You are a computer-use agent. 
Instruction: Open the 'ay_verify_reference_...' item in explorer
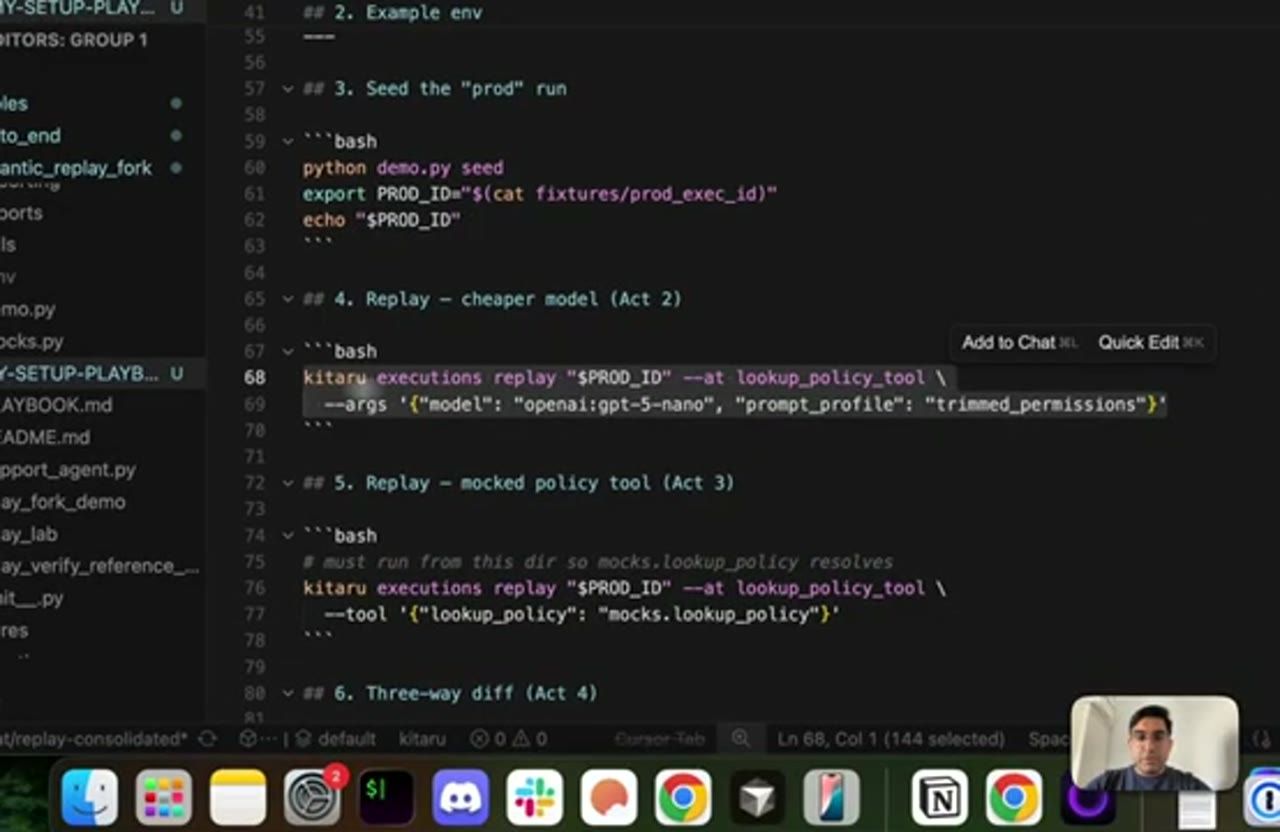pos(100,565)
